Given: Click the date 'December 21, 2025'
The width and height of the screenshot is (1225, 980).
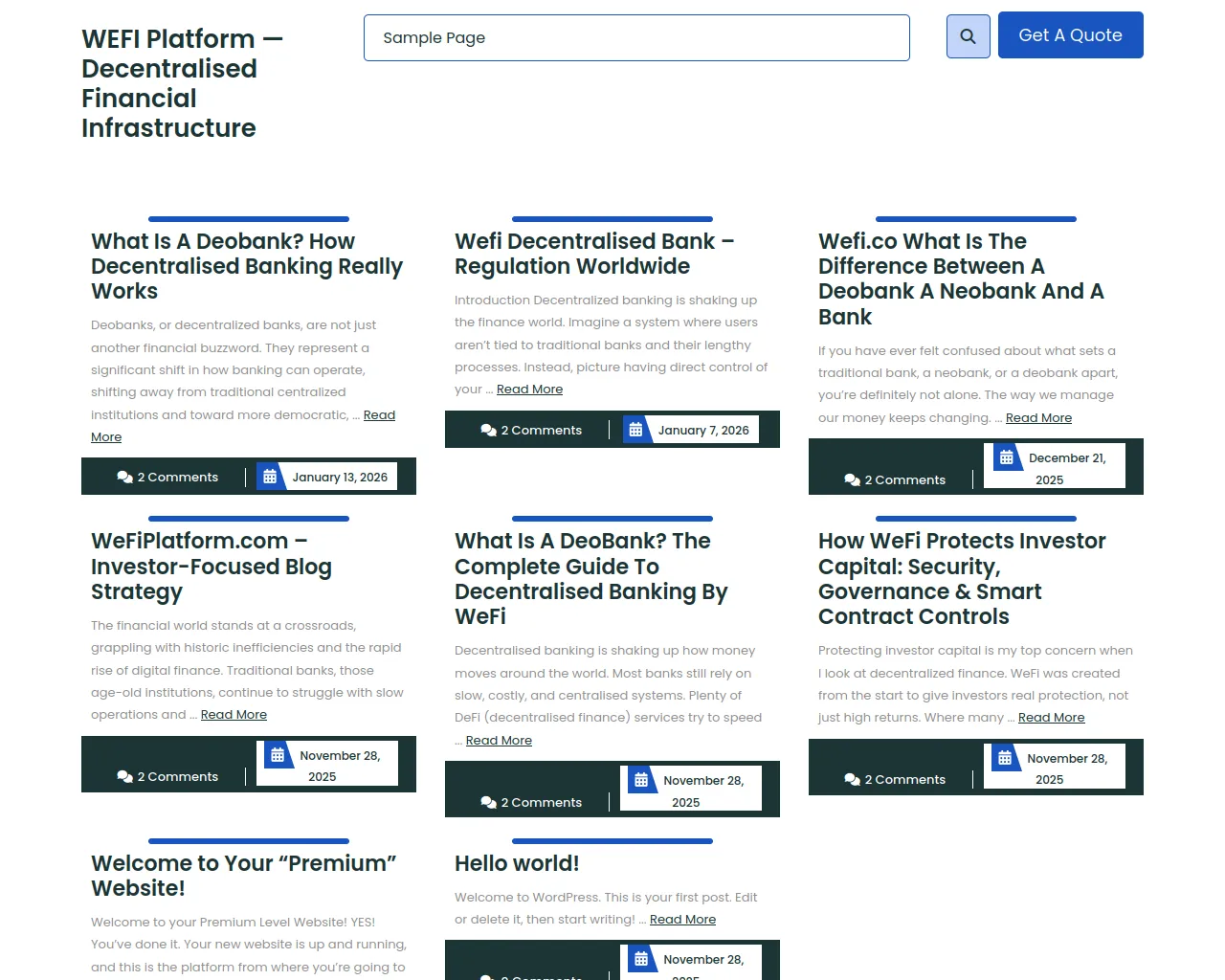Looking at the screenshot, I should coord(1067,469).
